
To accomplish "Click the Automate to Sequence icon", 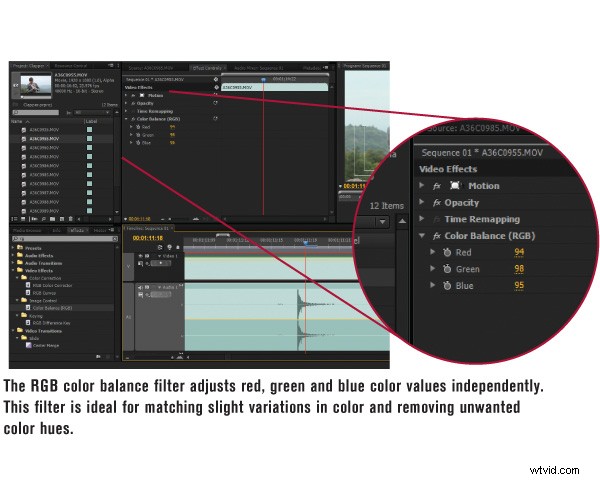I will 34,219.
